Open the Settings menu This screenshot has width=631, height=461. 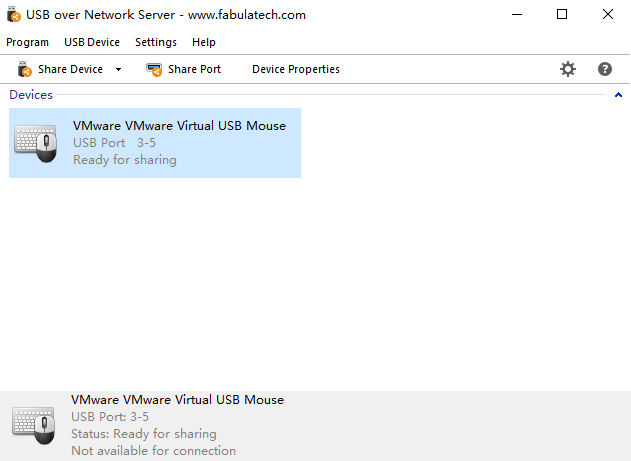pos(156,42)
